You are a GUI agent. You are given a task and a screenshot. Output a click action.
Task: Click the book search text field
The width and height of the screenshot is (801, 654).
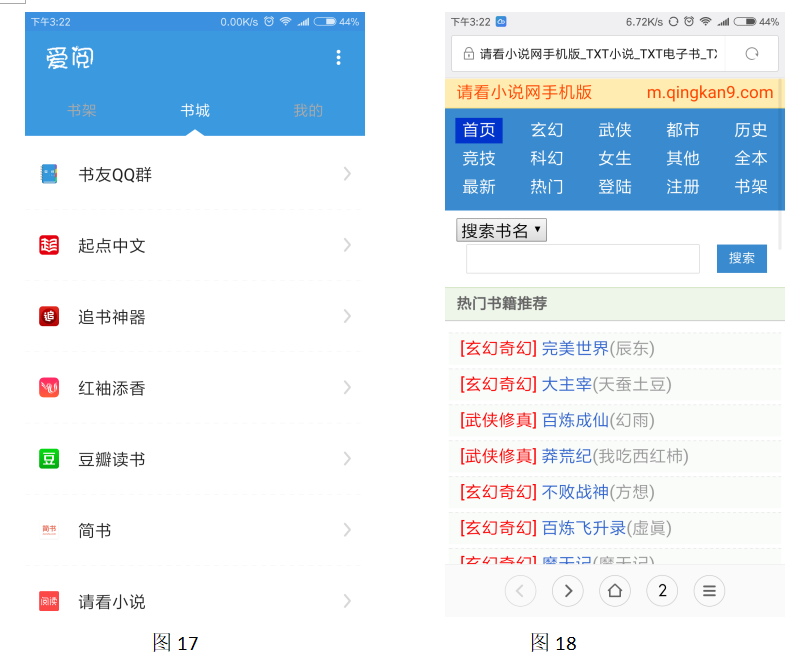click(582, 259)
